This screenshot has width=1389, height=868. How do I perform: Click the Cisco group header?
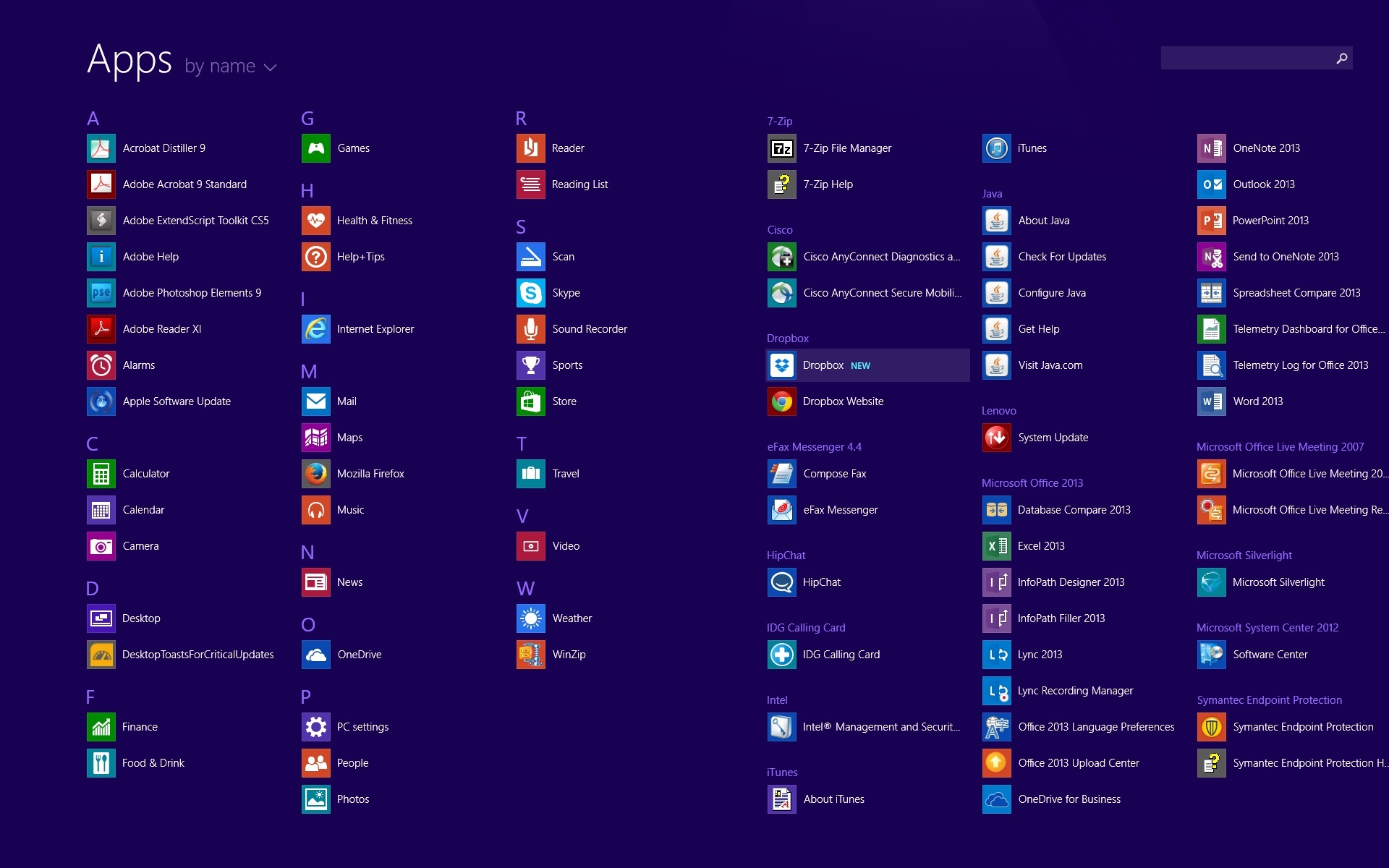click(780, 230)
